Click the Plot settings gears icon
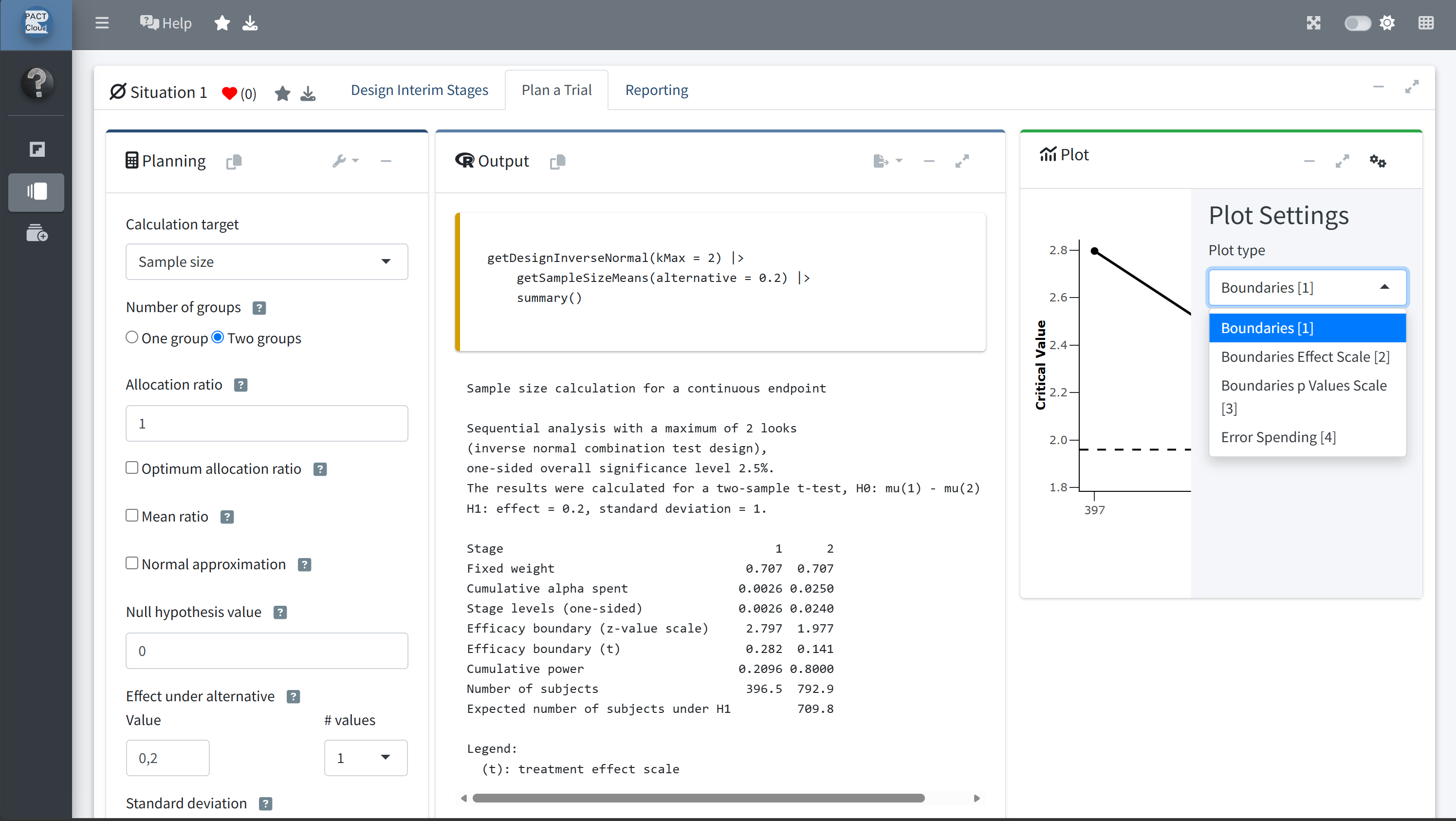The width and height of the screenshot is (1456, 821). point(1378,162)
